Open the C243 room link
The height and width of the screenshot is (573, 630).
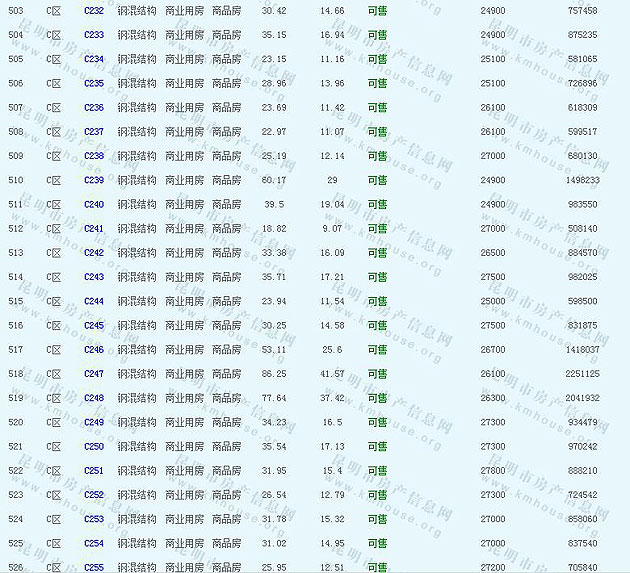click(94, 277)
